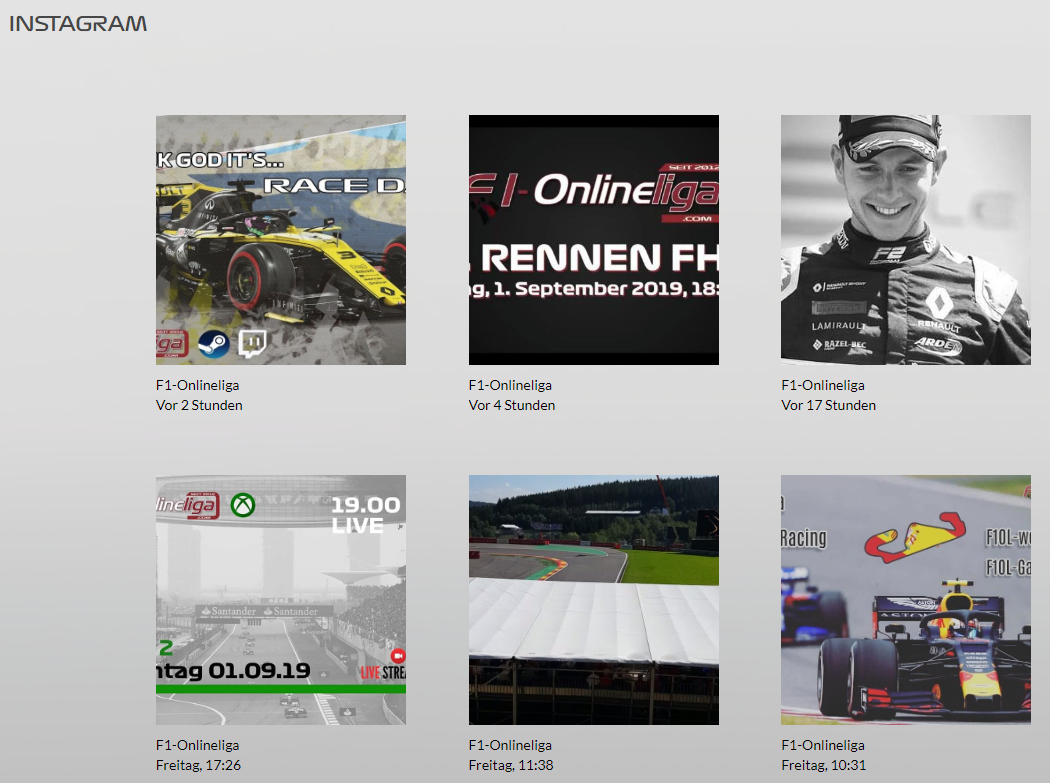The image size is (1050, 783).
Task: Click the yellow-red track map icon
Action: [x=919, y=537]
